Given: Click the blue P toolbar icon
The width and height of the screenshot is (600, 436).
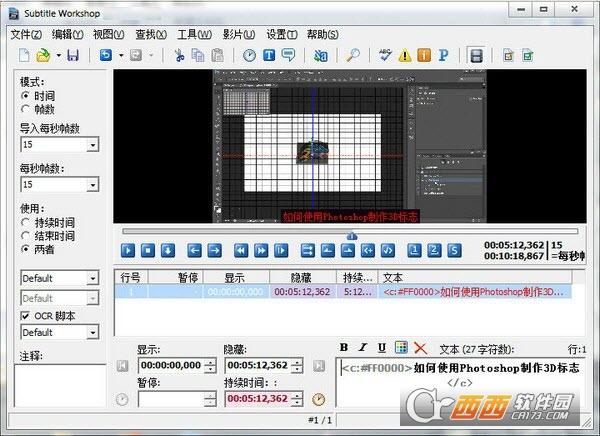Looking at the screenshot, I should click(x=443, y=56).
